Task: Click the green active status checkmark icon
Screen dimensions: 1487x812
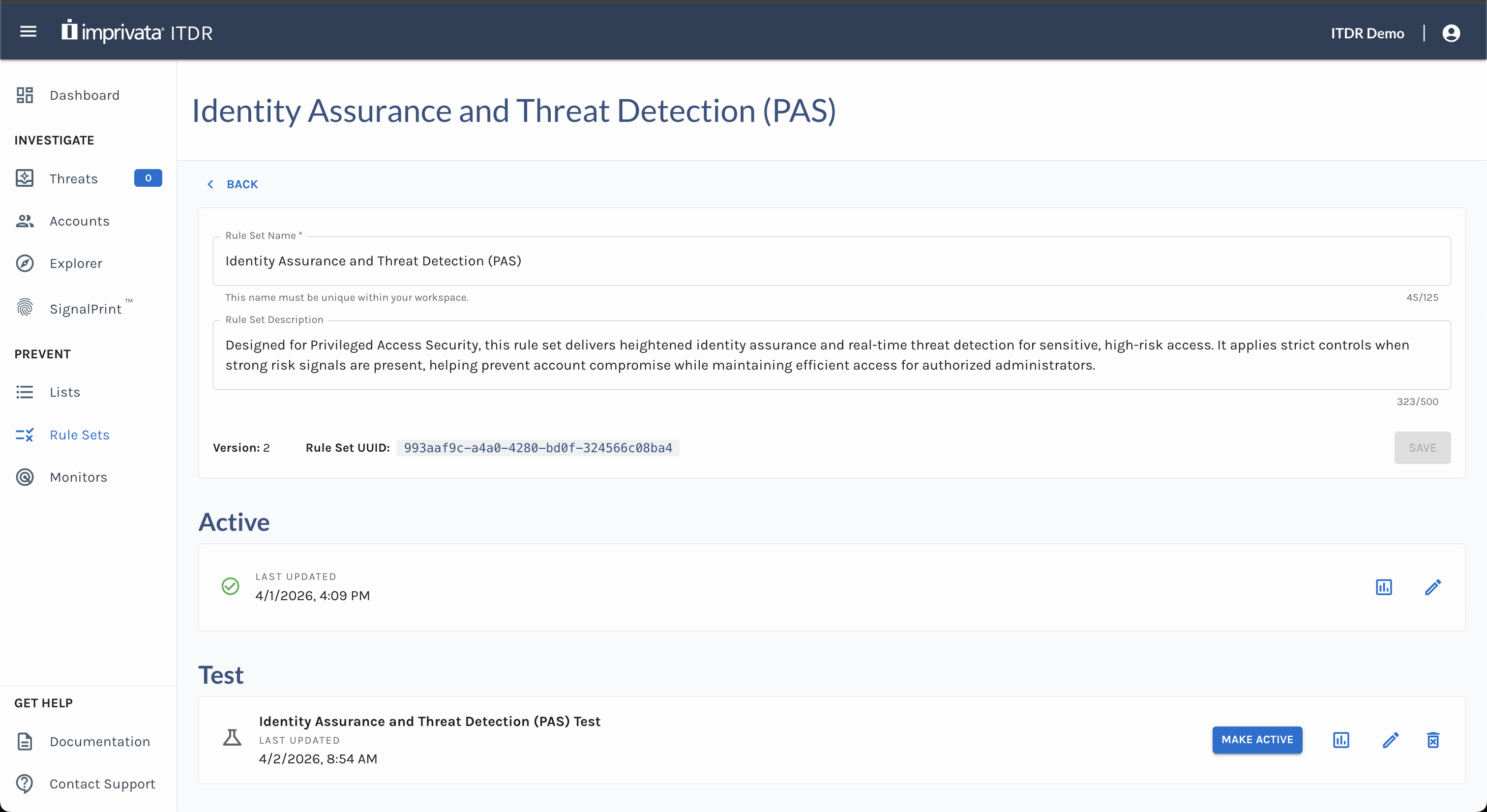Action: pyautogui.click(x=230, y=586)
